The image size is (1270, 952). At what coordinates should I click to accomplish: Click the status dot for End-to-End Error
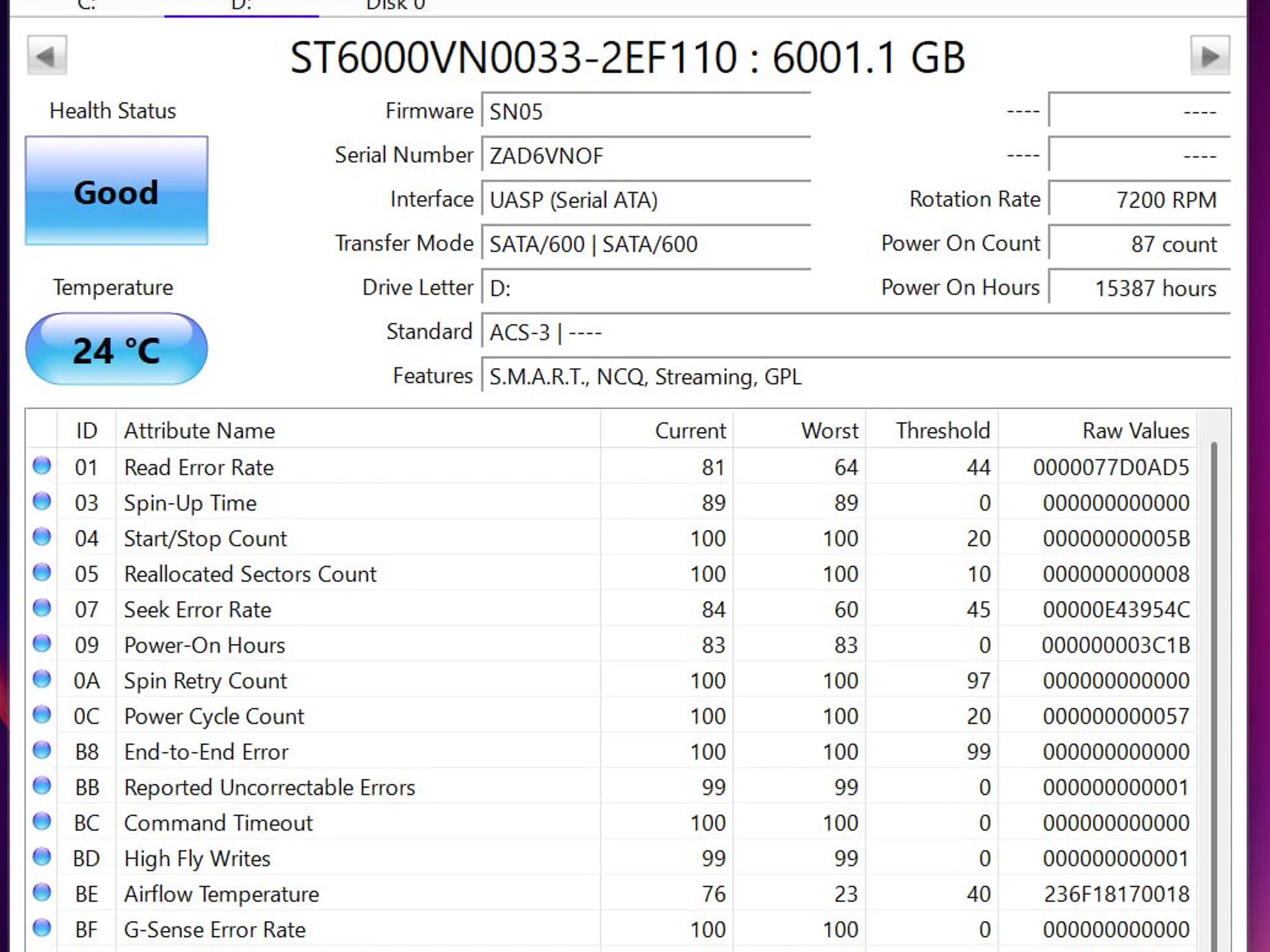(x=42, y=750)
